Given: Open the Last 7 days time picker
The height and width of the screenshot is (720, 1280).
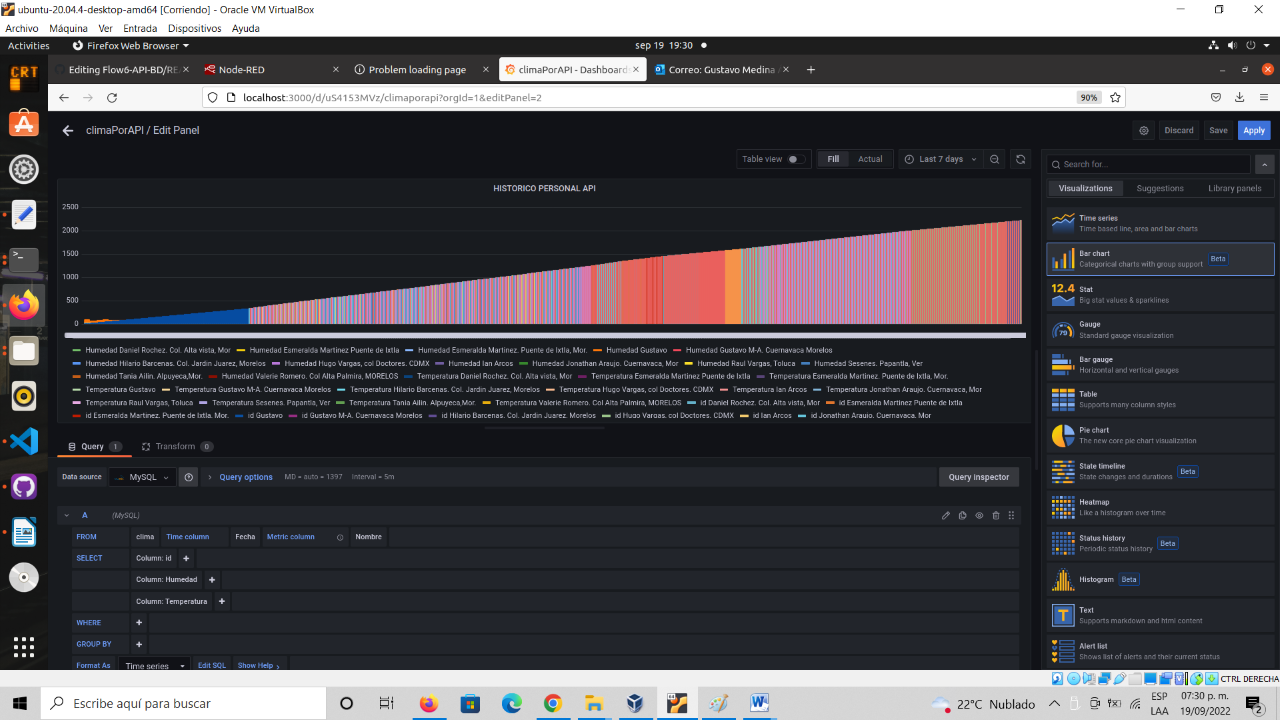Looking at the screenshot, I should 938,158.
